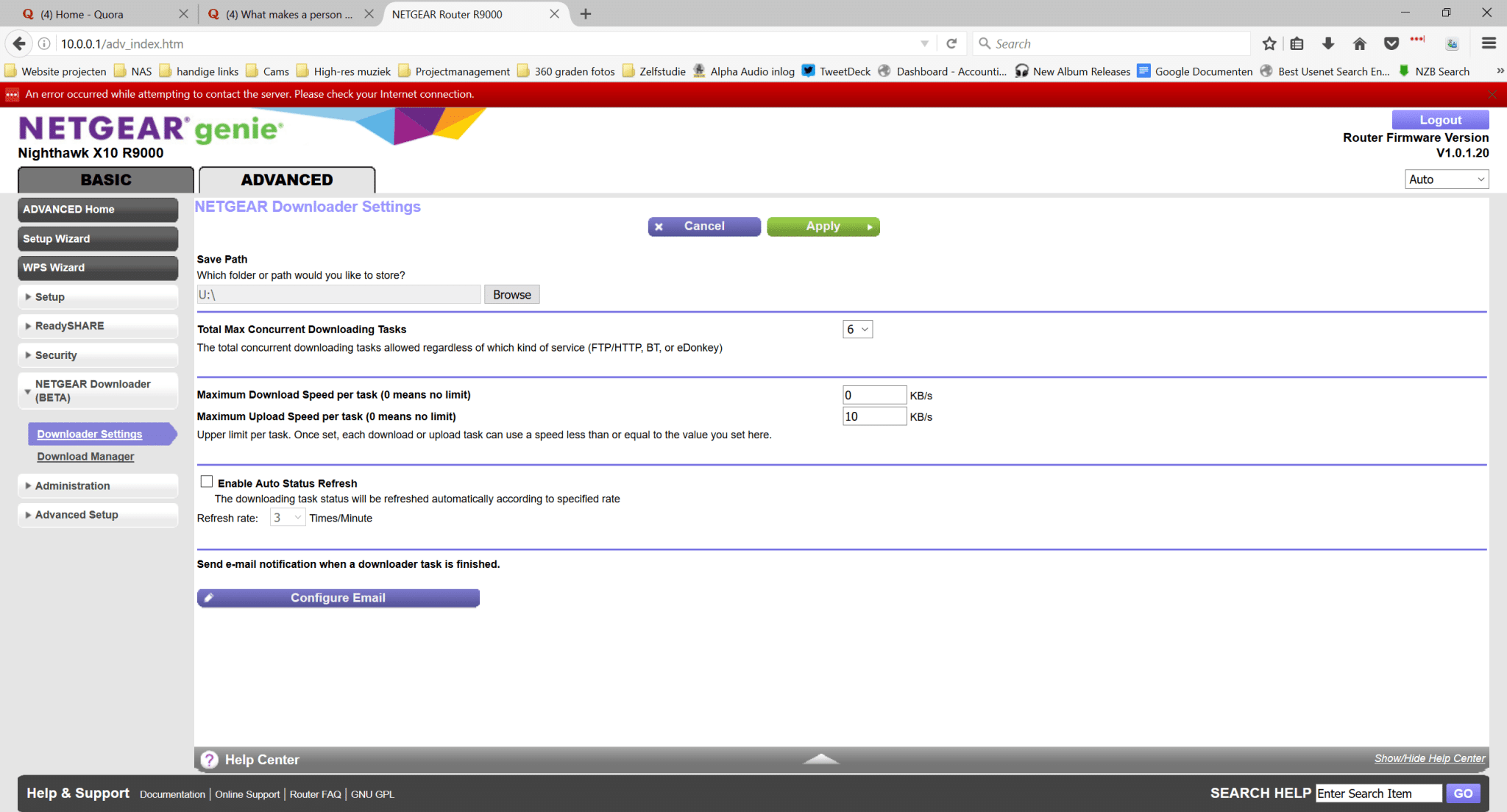Open the Refresh rate dropdown
Viewport: 1507px width, 812px height.
(287, 518)
